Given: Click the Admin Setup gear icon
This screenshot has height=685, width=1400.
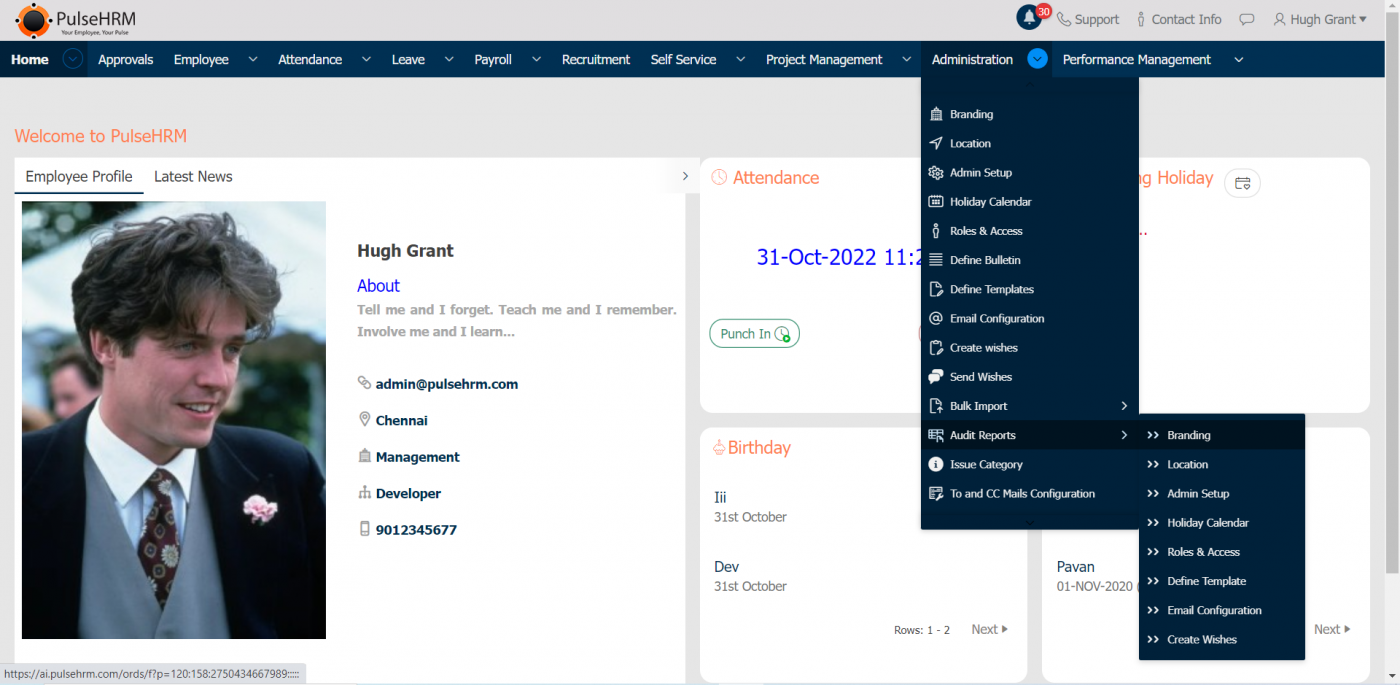Looking at the screenshot, I should [x=936, y=173].
